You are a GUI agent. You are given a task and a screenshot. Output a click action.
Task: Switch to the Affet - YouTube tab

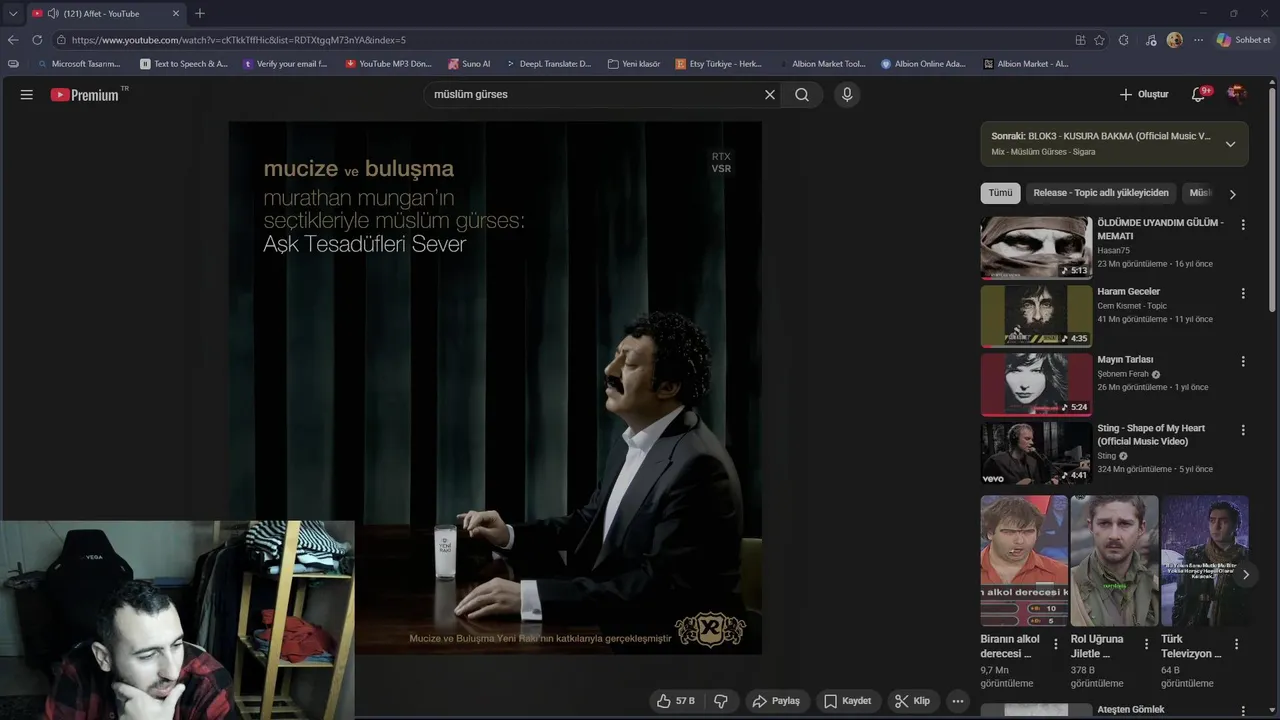tap(105, 14)
